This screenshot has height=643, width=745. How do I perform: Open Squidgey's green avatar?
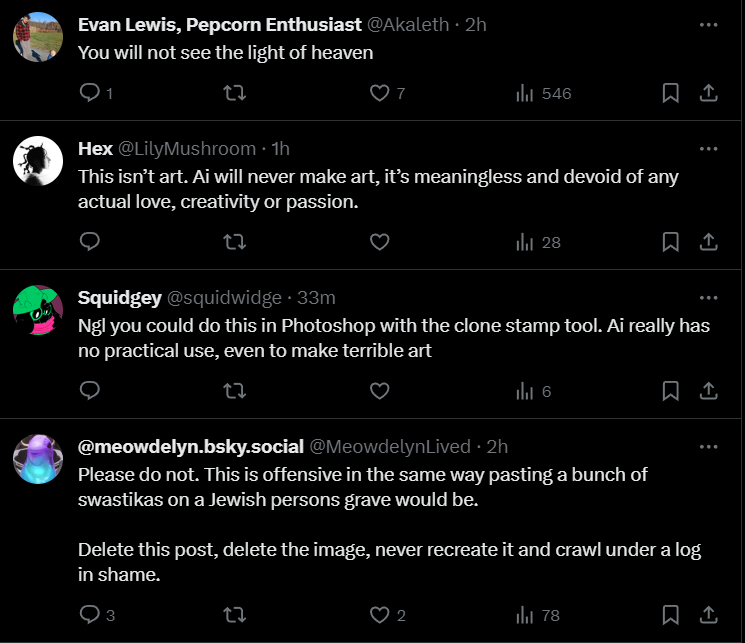pyautogui.click(x=38, y=309)
